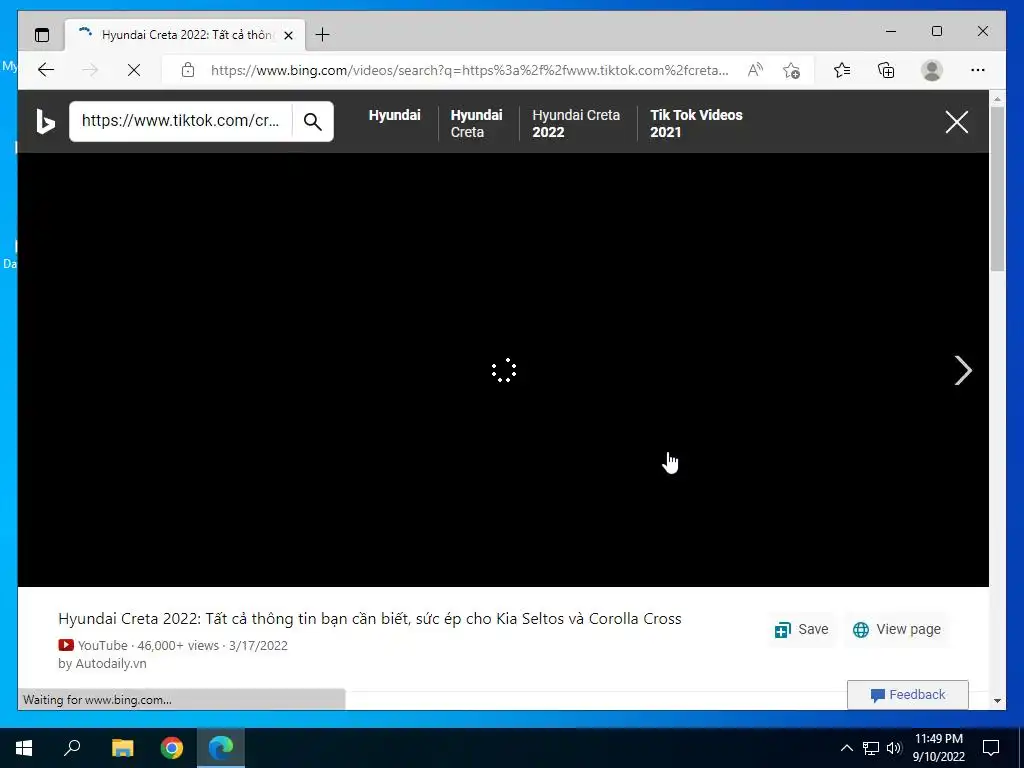
Task: Open the taskbar clock and date
Action: coord(938,748)
